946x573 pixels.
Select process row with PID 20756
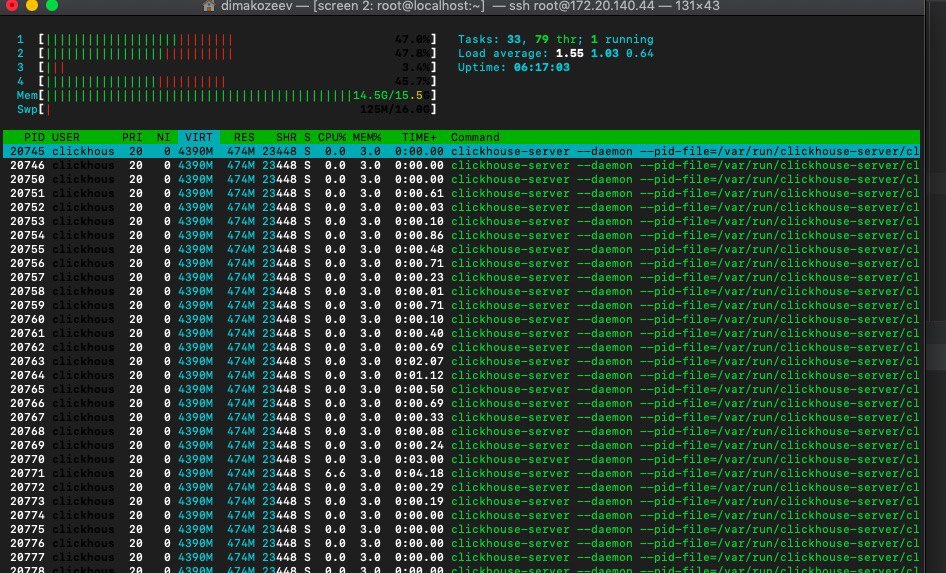click(x=462, y=264)
